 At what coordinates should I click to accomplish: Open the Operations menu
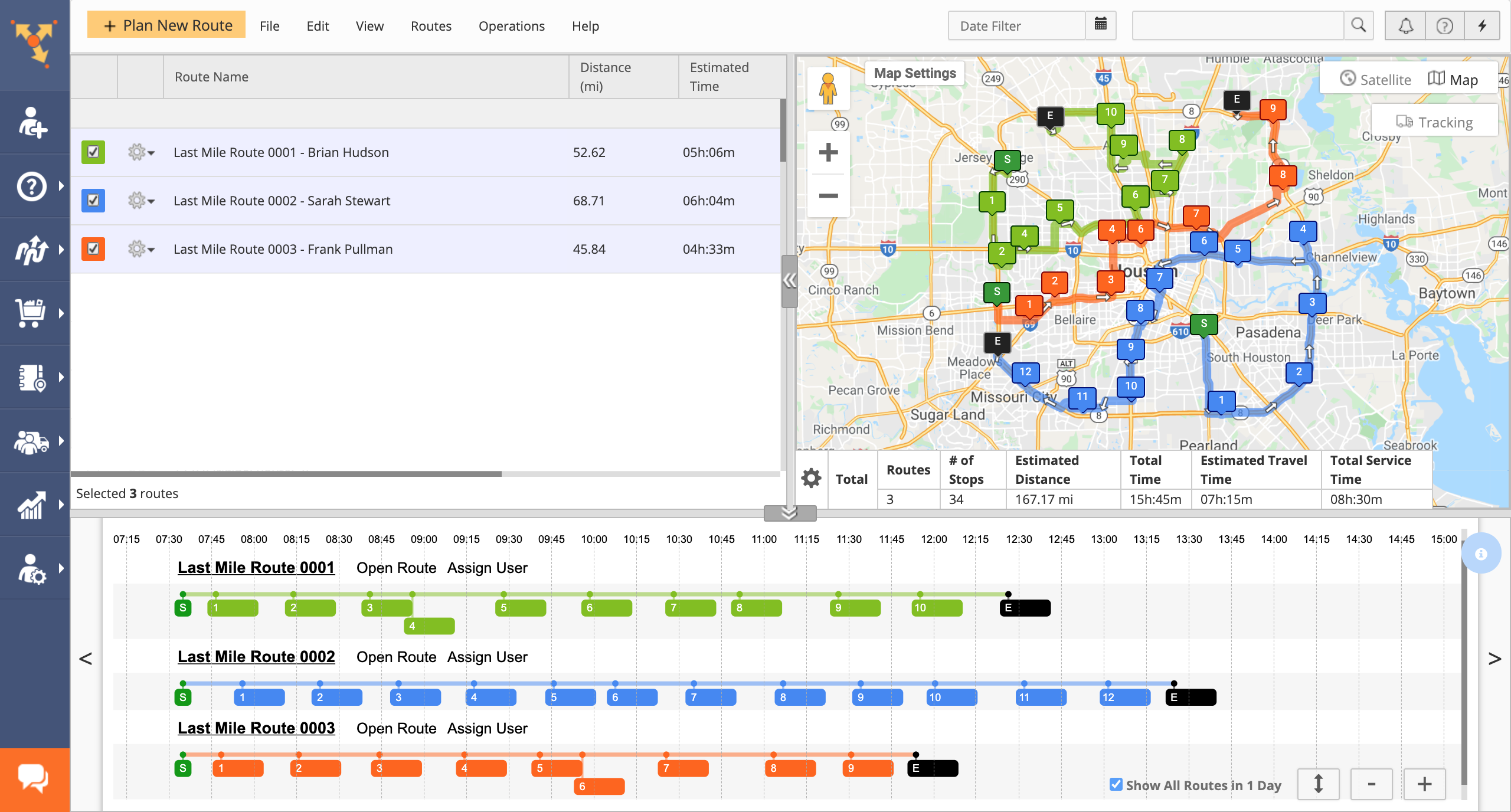(x=511, y=25)
